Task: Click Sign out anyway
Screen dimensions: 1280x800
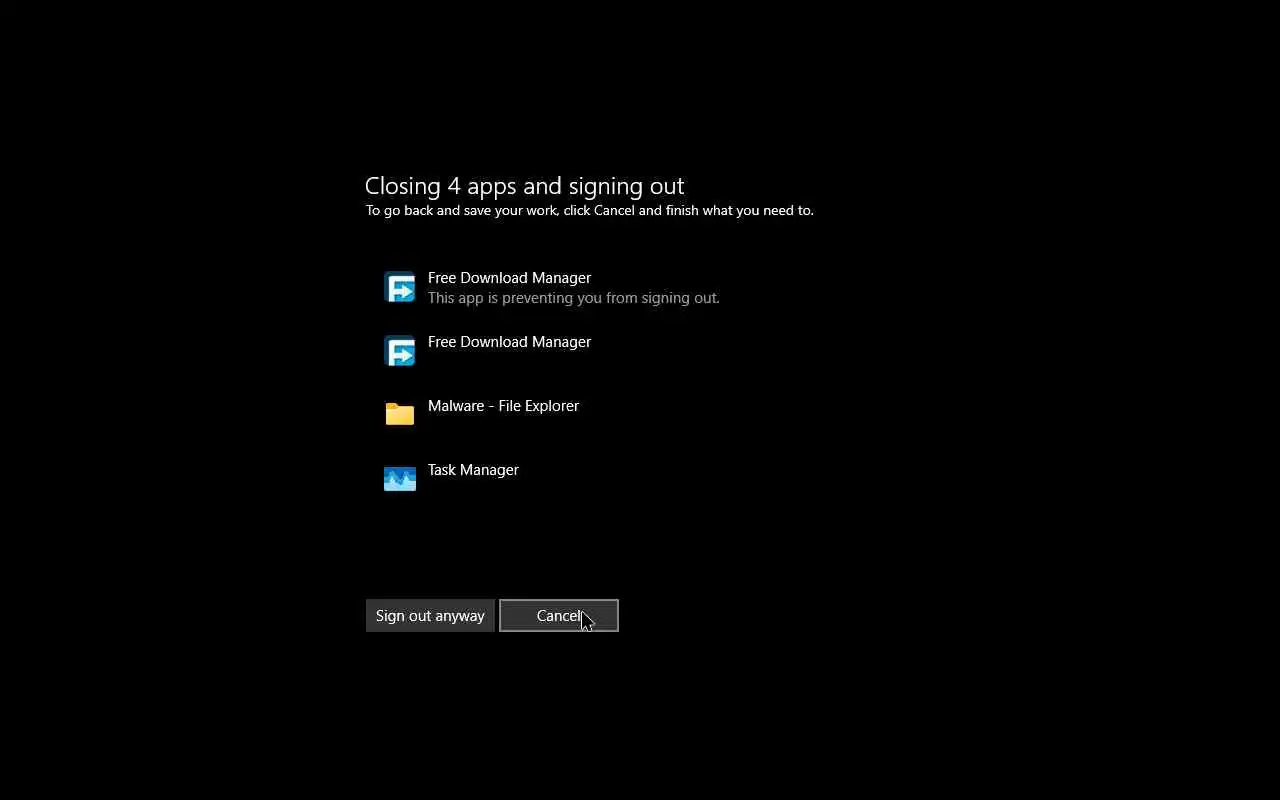Action: tap(430, 616)
